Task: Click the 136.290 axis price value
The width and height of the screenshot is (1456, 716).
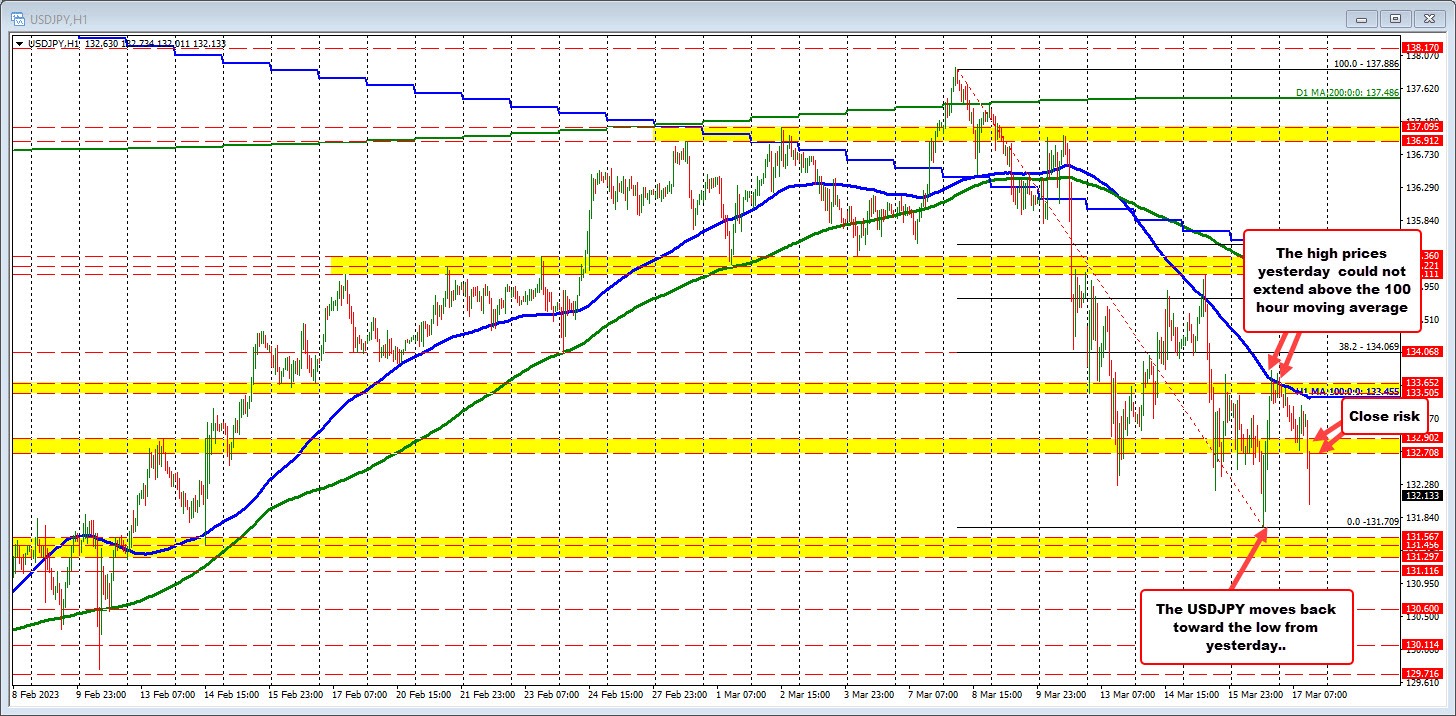Action: coord(1422,187)
